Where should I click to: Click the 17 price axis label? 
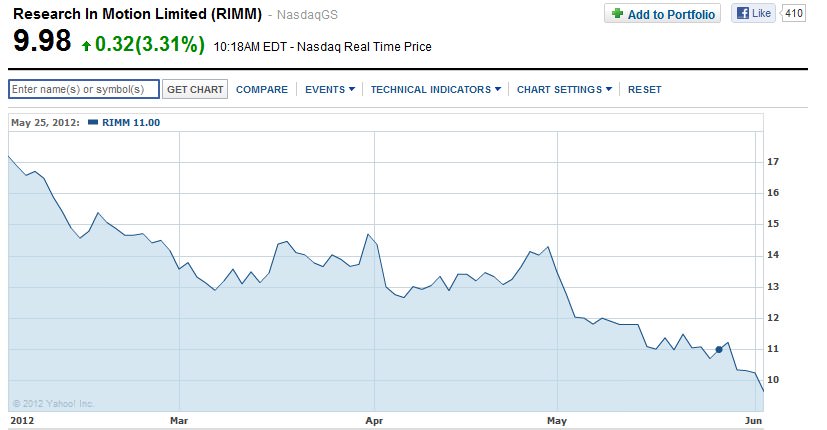[x=773, y=162]
